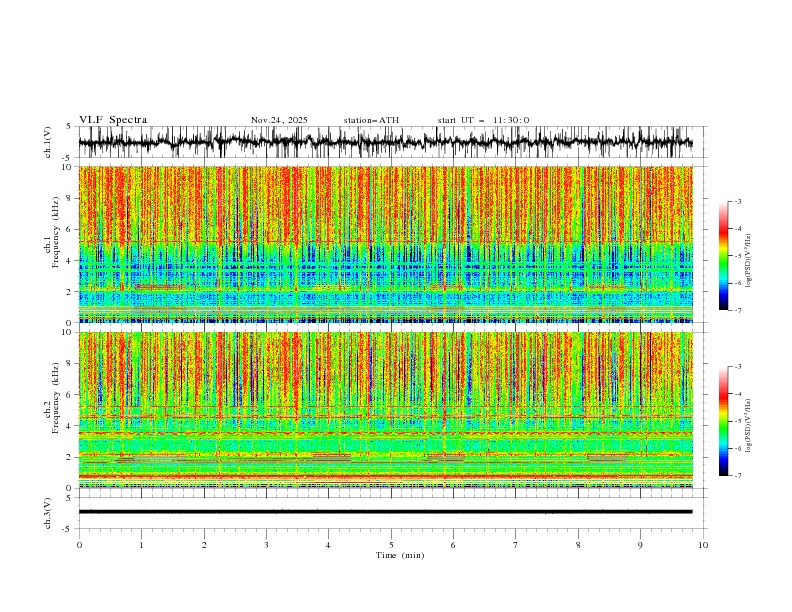This screenshot has height=612, width=792.
Task: Click the ch.2 PSD color scale bar
Action: pyautogui.click(x=723, y=421)
